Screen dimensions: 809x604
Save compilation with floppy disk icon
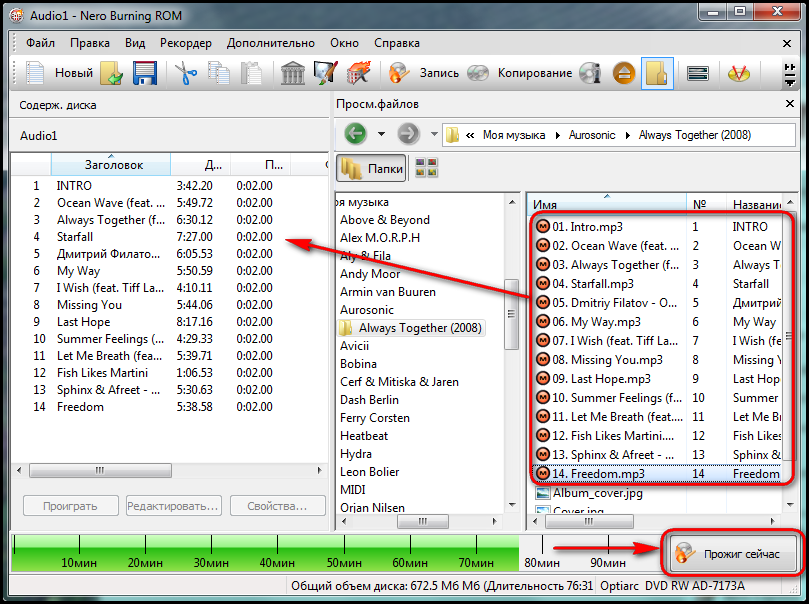pos(145,73)
